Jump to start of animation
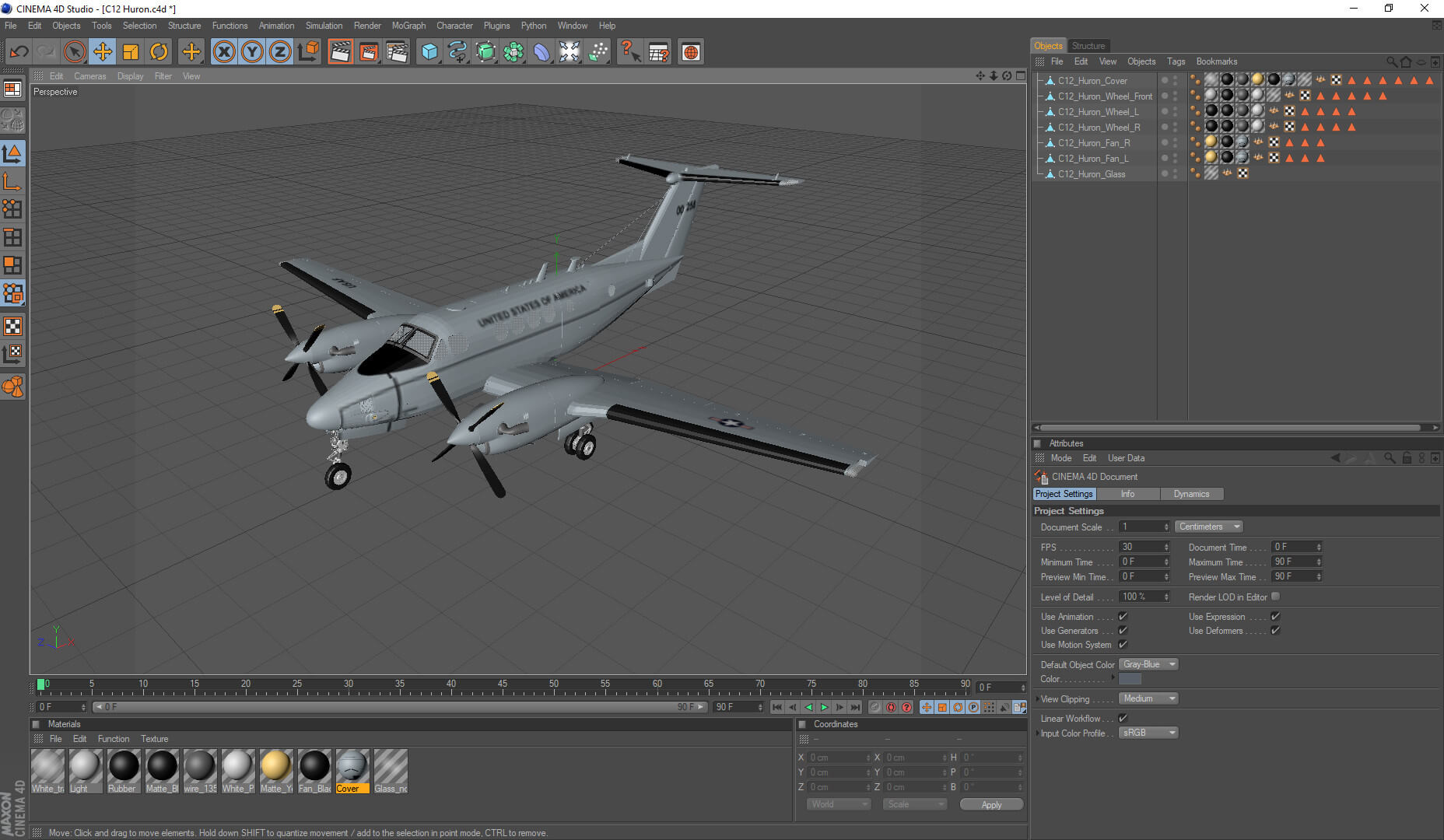 pyautogui.click(x=776, y=707)
